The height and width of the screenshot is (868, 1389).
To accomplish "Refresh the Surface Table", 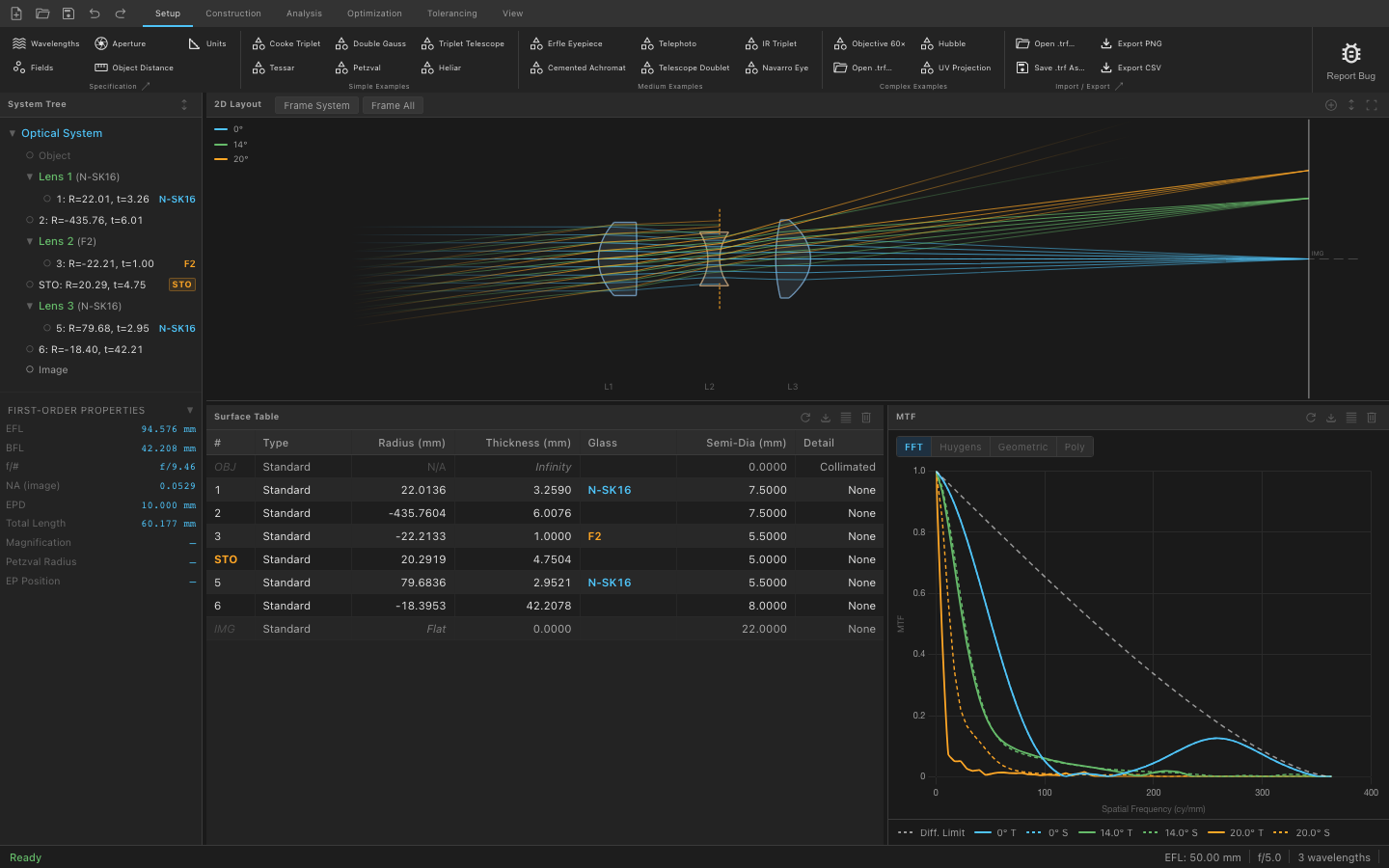I will click(805, 418).
